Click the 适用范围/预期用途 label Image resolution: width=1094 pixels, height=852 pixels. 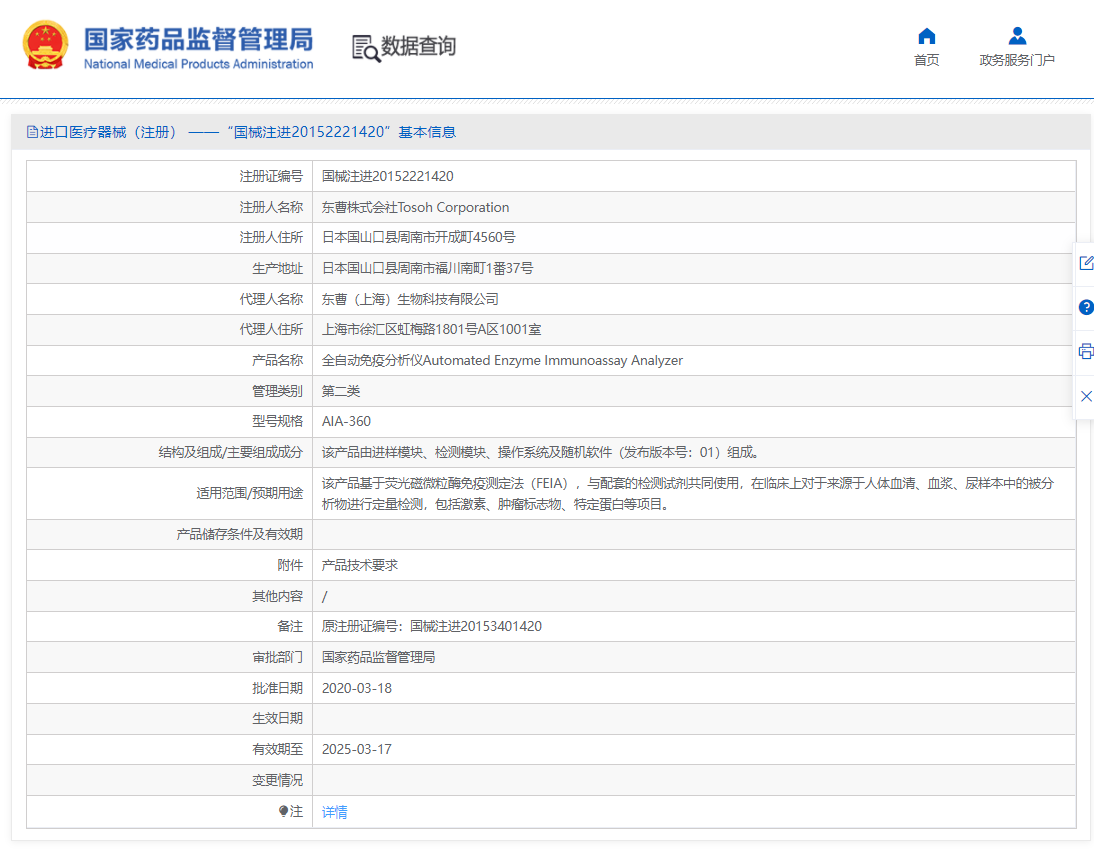pyautogui.click(x=250, y=493)
